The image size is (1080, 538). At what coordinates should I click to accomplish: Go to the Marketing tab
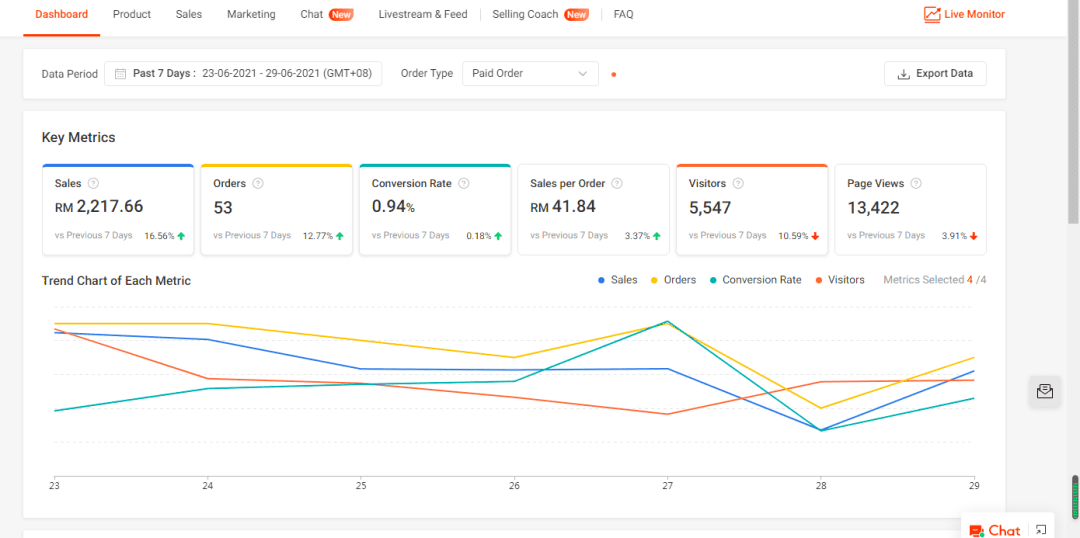pyautogui.click(x=251, y=15)
